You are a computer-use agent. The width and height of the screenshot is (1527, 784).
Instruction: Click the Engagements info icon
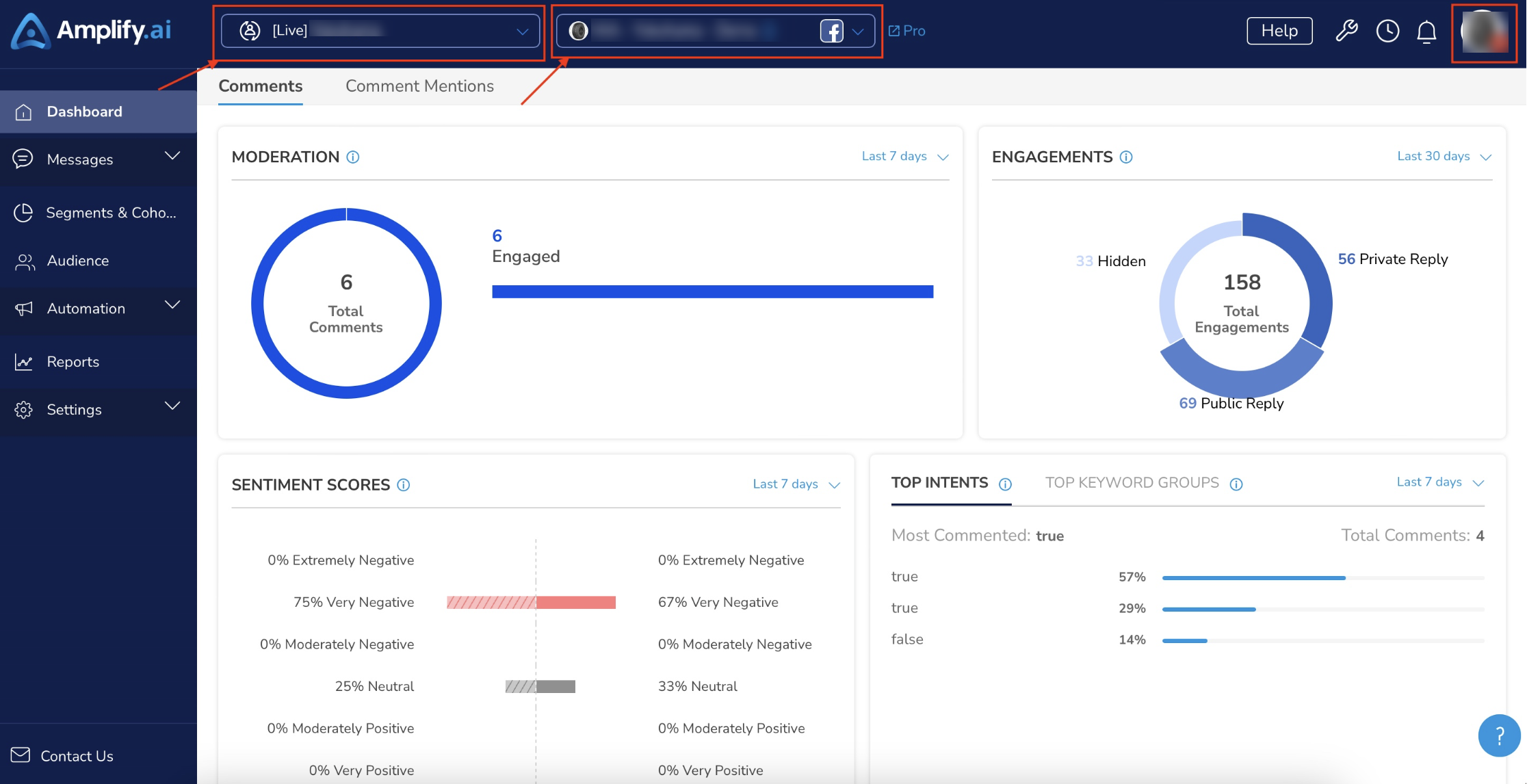(x=1126, y=157)
